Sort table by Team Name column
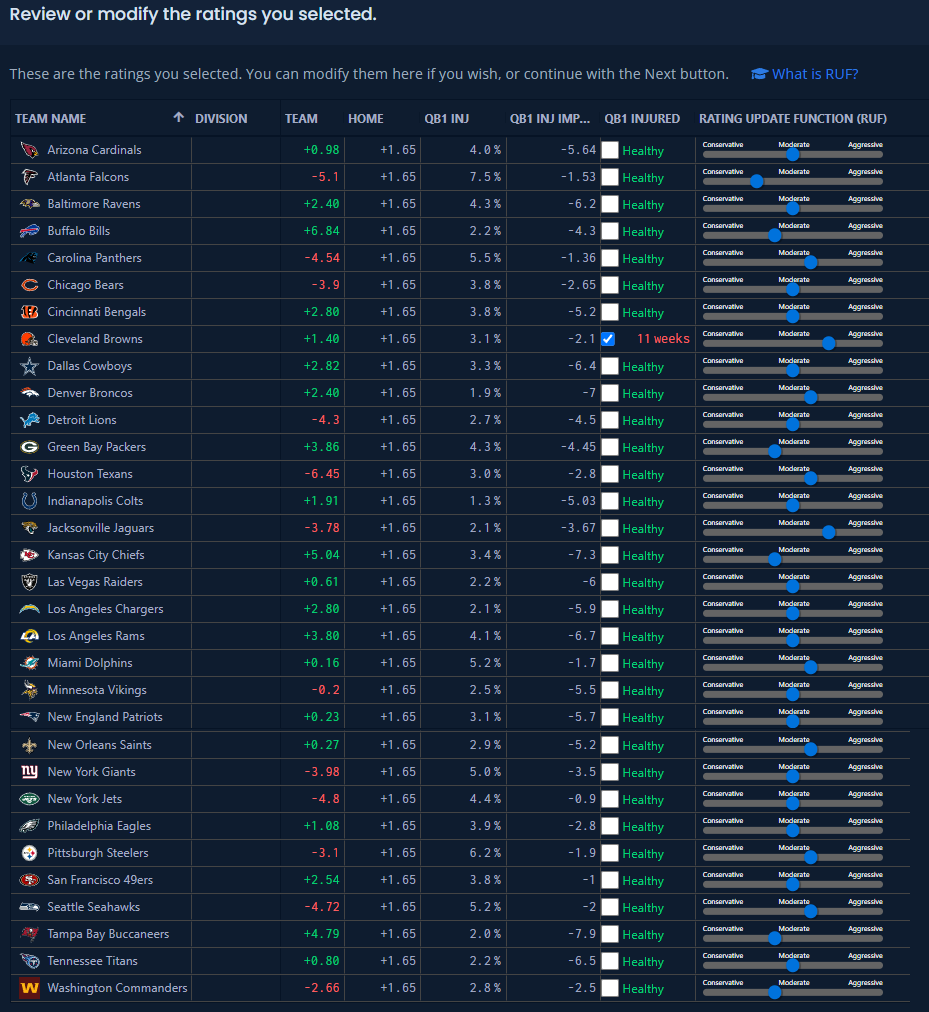The width and height of the screenshot is (929, 1012). 50,119
